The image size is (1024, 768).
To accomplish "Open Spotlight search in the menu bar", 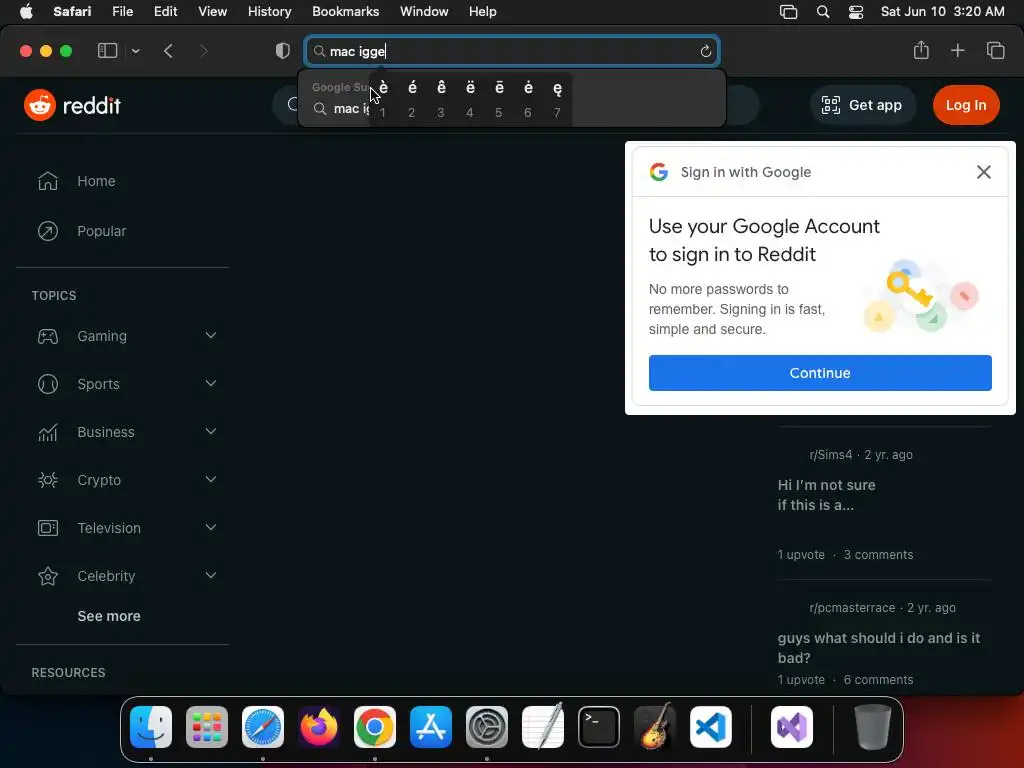I will pos(823,12).
